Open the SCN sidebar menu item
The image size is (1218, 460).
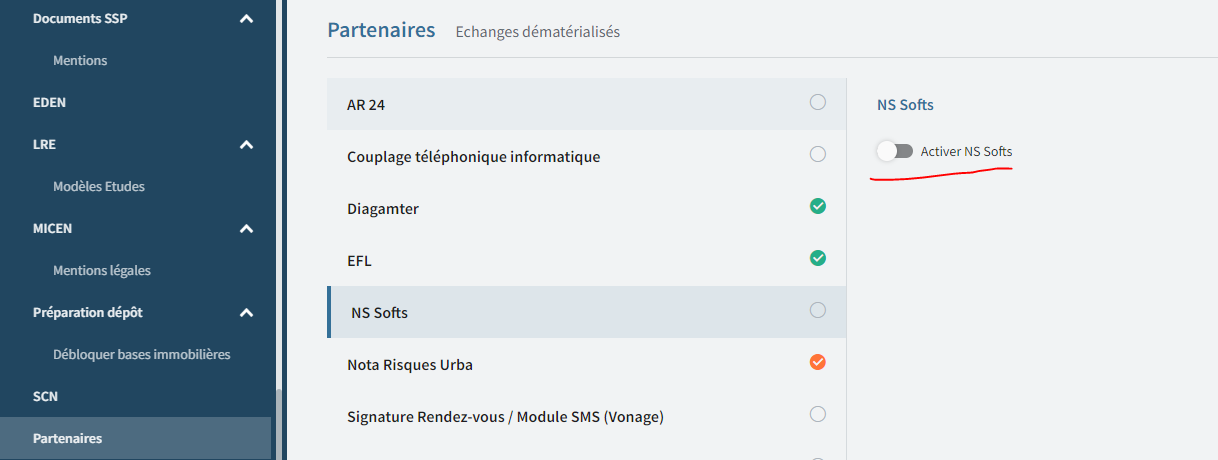46,396
